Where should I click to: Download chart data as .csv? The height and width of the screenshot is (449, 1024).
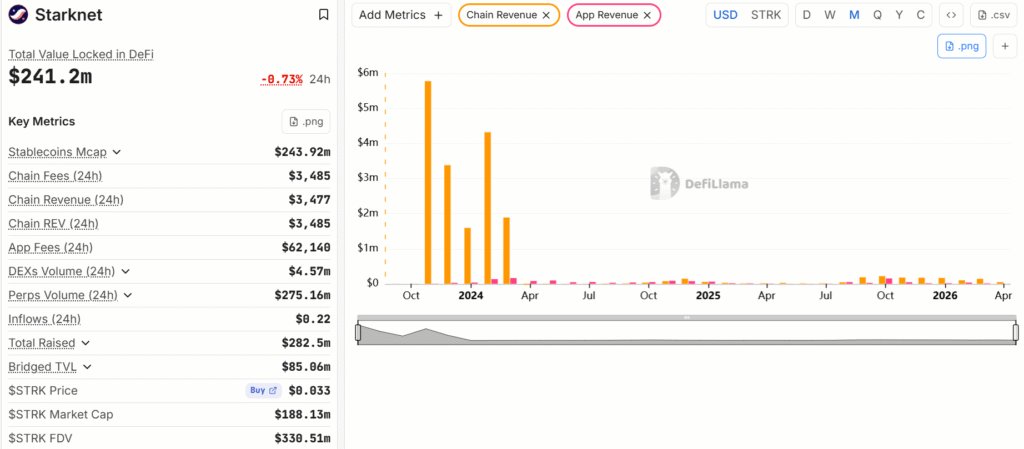click(x=993, y=15)
